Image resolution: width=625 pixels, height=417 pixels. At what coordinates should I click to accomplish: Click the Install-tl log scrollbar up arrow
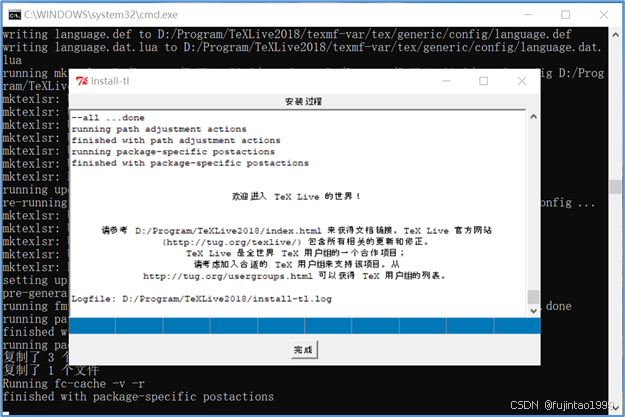[533, 117]
